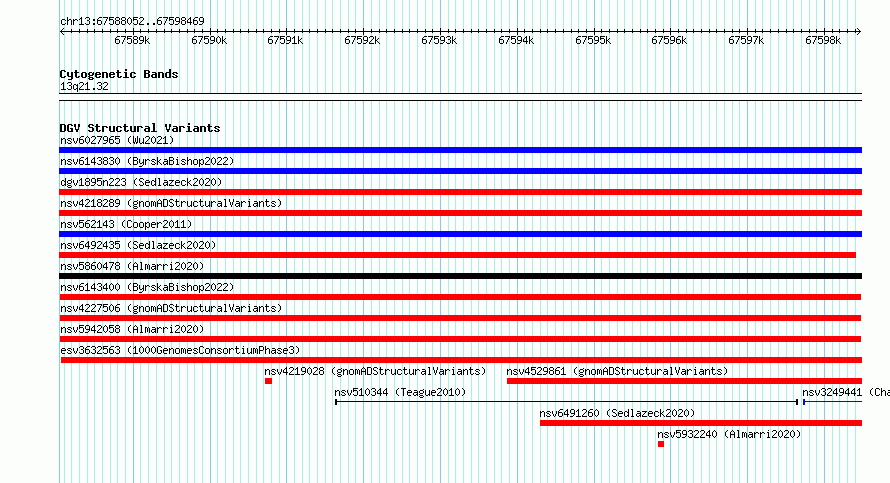Viewport: 890px width, 483px height.
Task: Click the small red square for nsv4219028
Action: pyautogui.click(x=268, y=381)
